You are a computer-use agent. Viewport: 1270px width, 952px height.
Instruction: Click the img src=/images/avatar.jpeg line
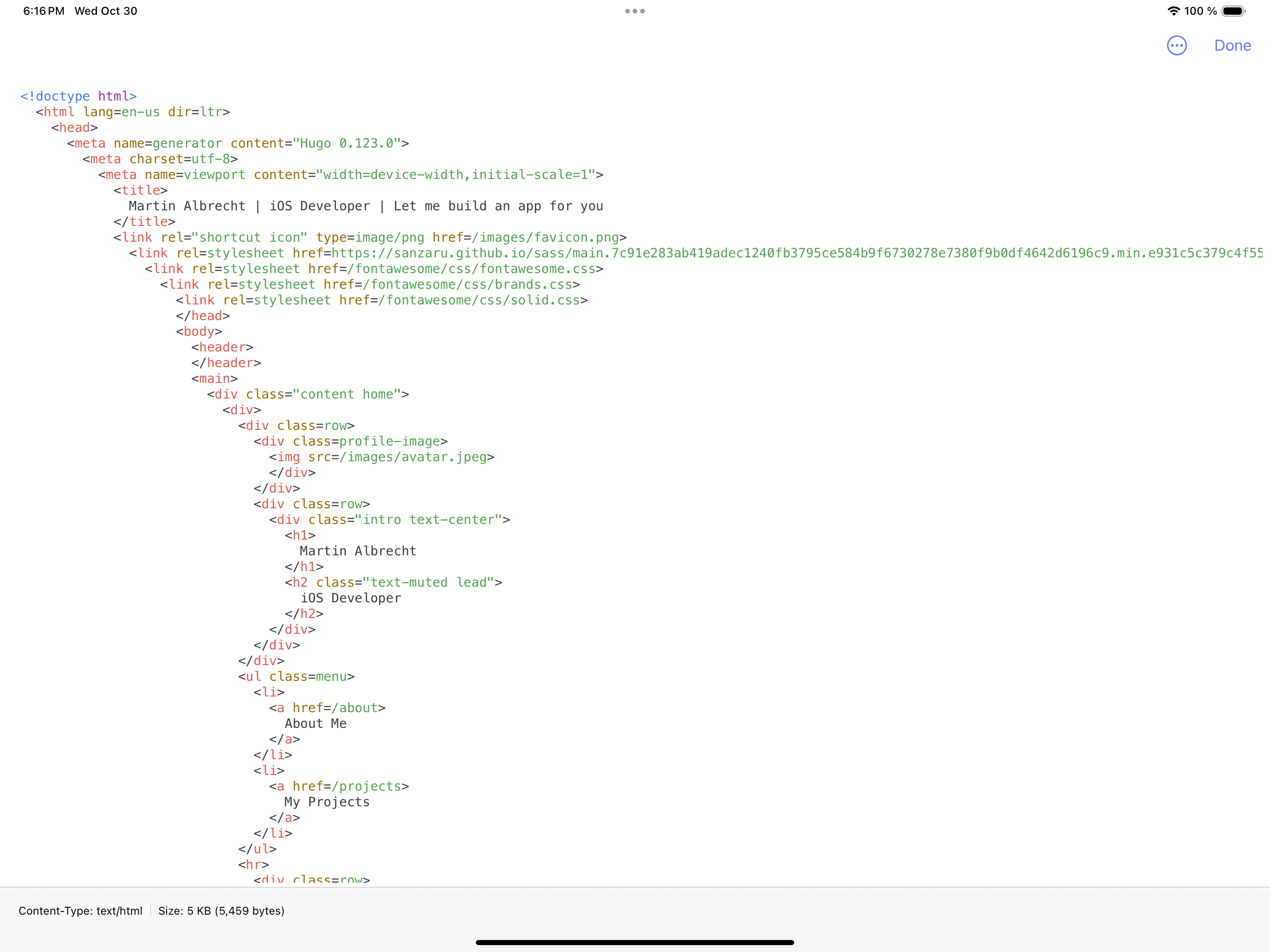point(382,457)
